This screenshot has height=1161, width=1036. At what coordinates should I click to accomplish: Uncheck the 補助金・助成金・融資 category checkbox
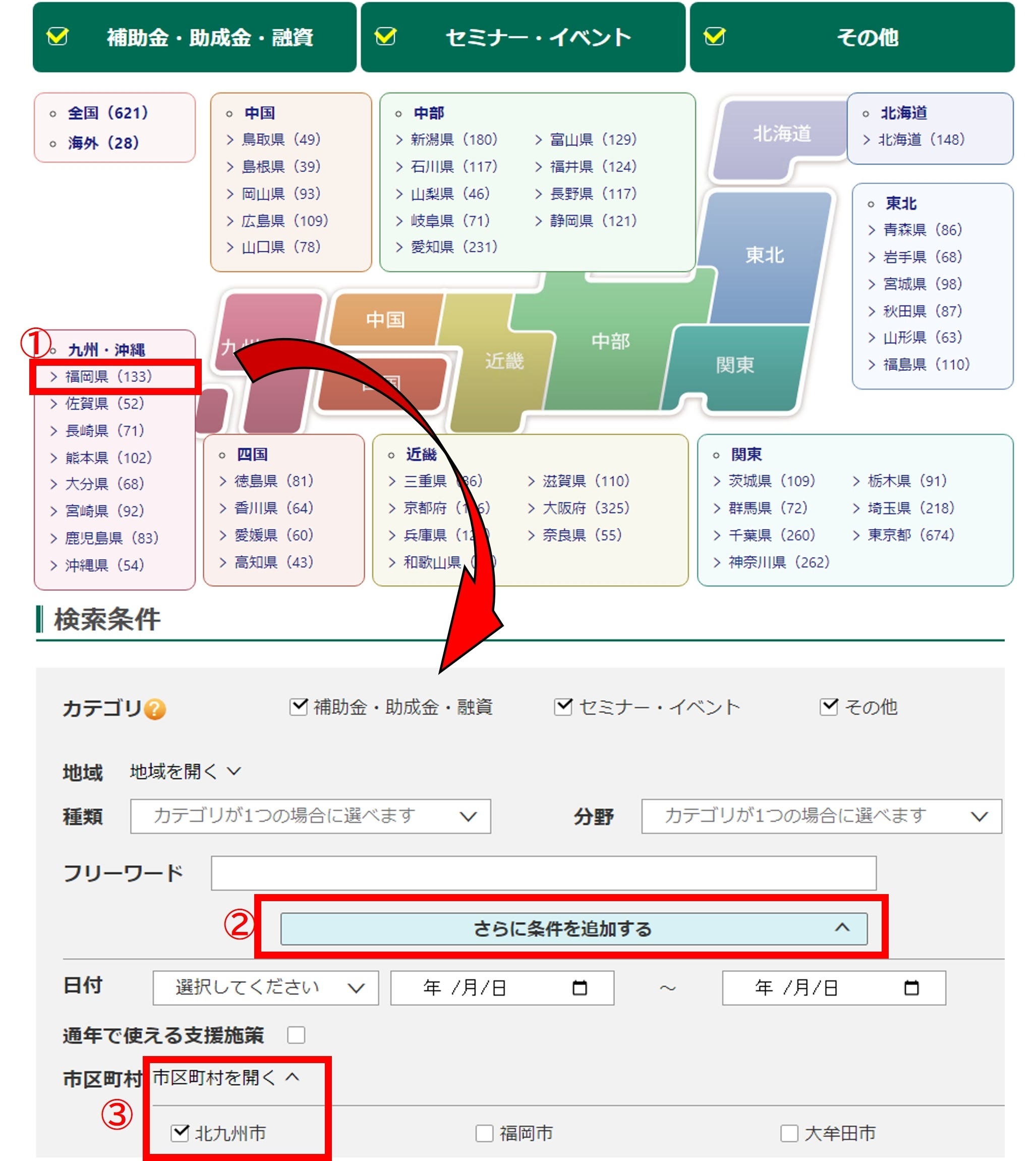[299, 707]
